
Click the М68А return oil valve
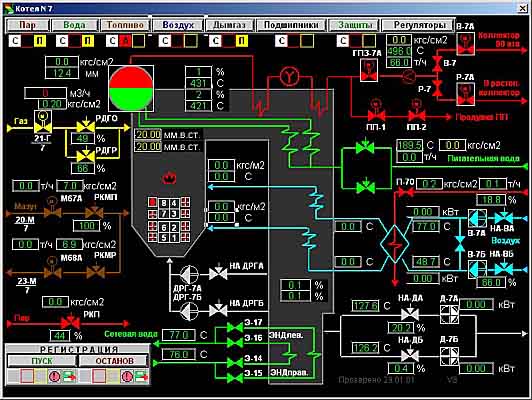click(53, 267)
